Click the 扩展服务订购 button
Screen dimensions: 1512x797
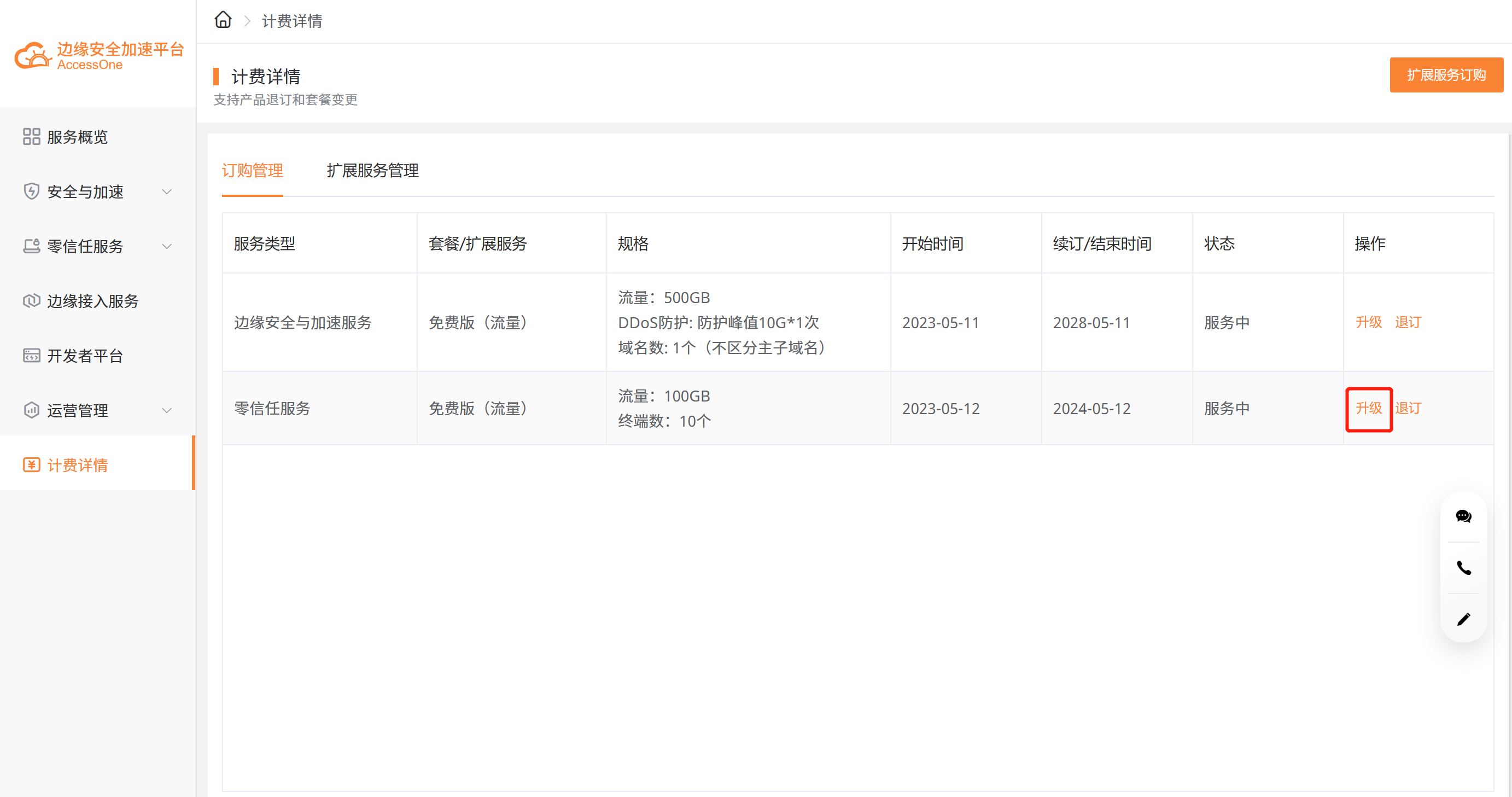tap(1446, 74)
